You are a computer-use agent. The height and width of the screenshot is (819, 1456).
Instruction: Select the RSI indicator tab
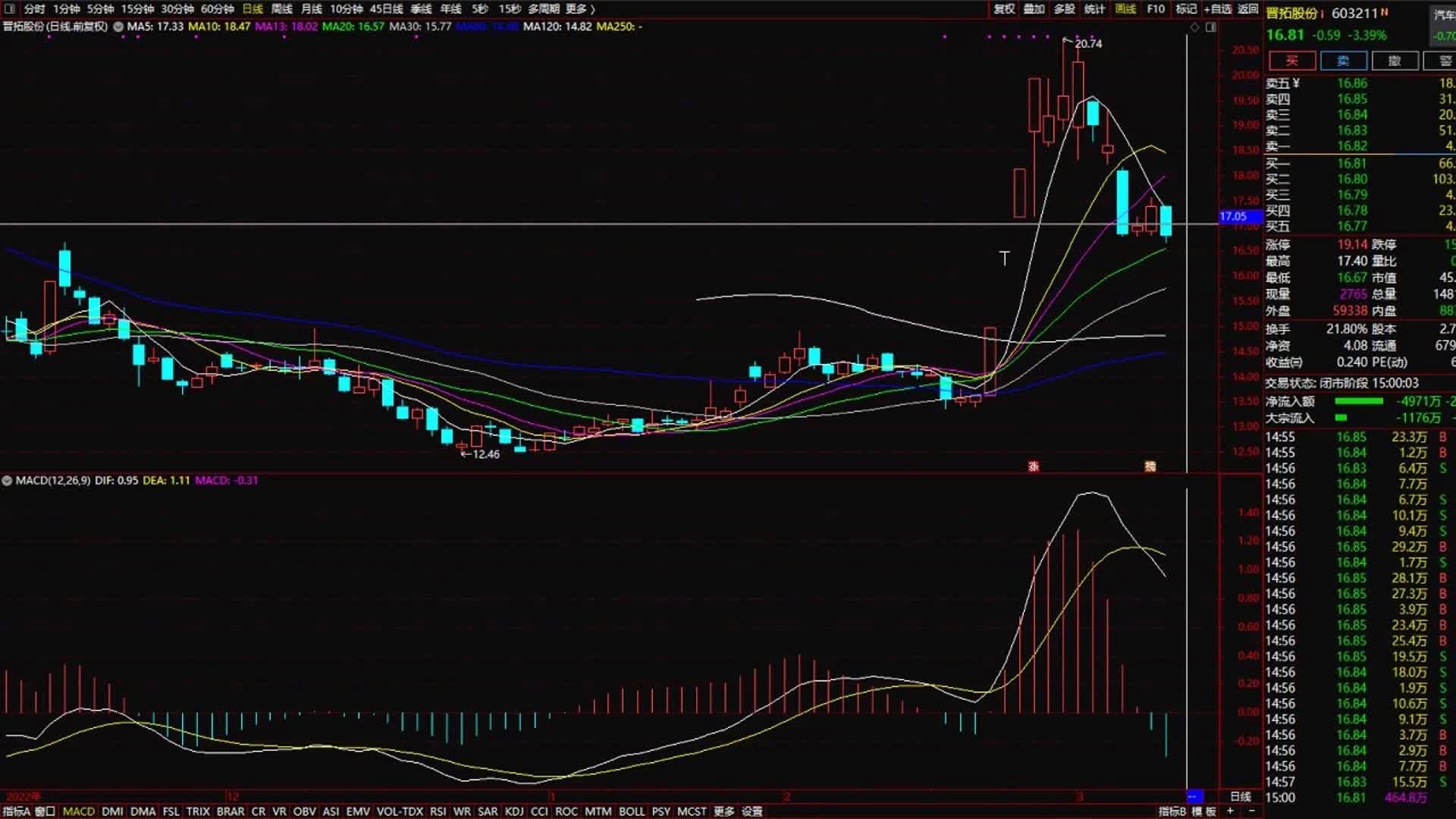point(438,811)
